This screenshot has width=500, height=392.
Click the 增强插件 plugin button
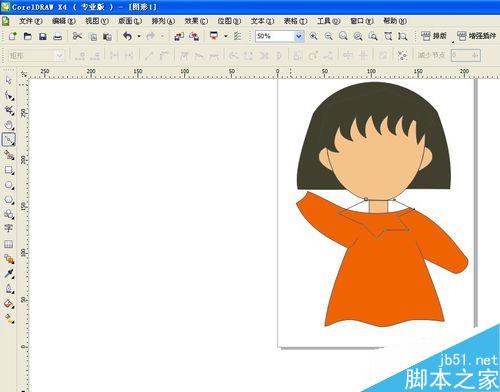(476, 36)
